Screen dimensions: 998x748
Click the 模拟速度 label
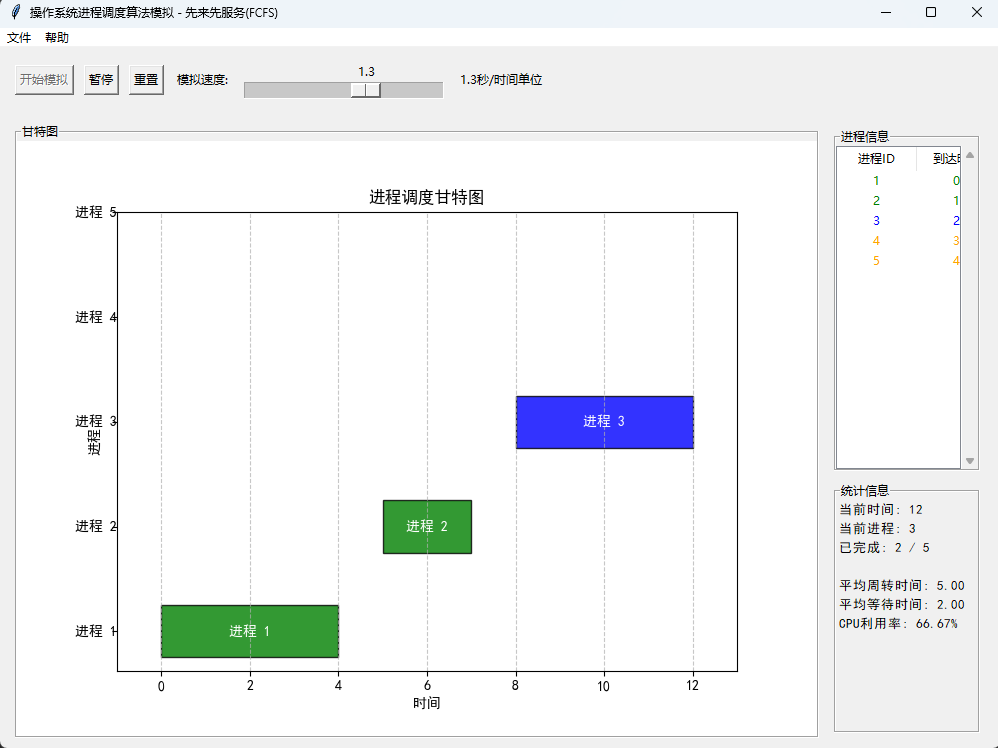point(202,80)
